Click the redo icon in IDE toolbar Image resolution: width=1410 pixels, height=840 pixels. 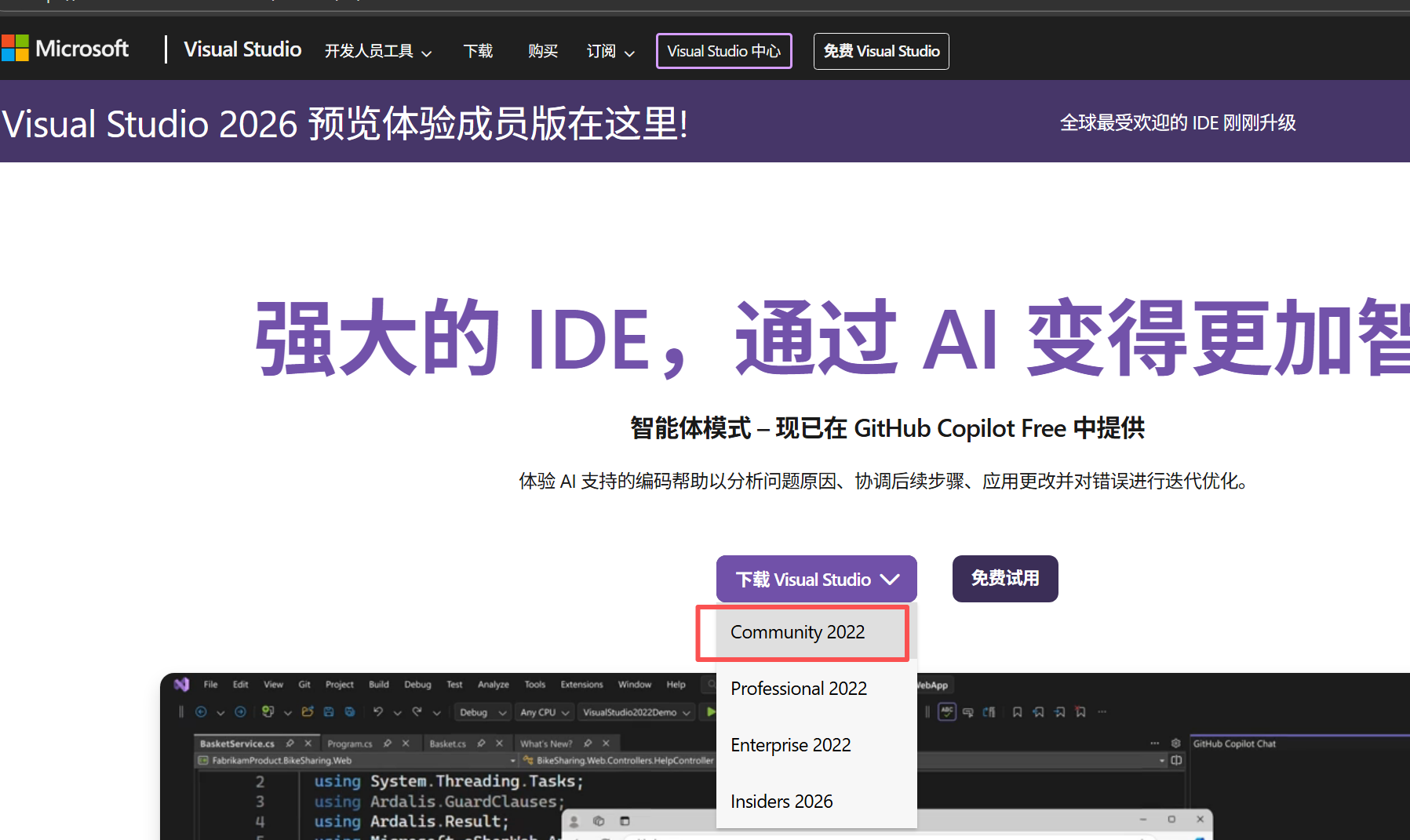tap(417, 712)
